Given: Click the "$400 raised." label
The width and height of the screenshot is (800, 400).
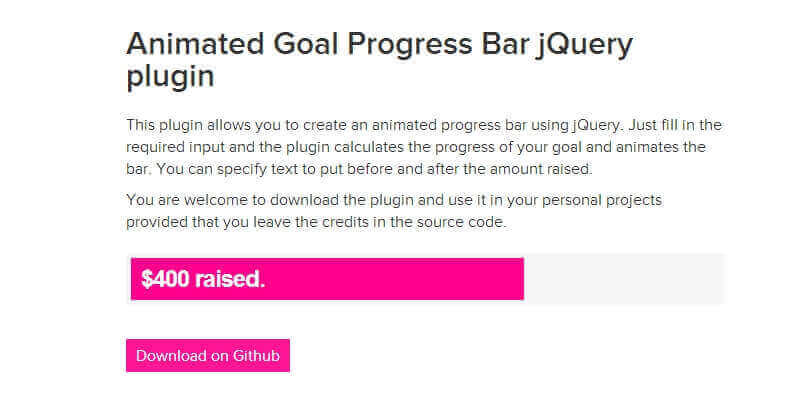Looking at the screenshot, I should click(x=203, y=280).
